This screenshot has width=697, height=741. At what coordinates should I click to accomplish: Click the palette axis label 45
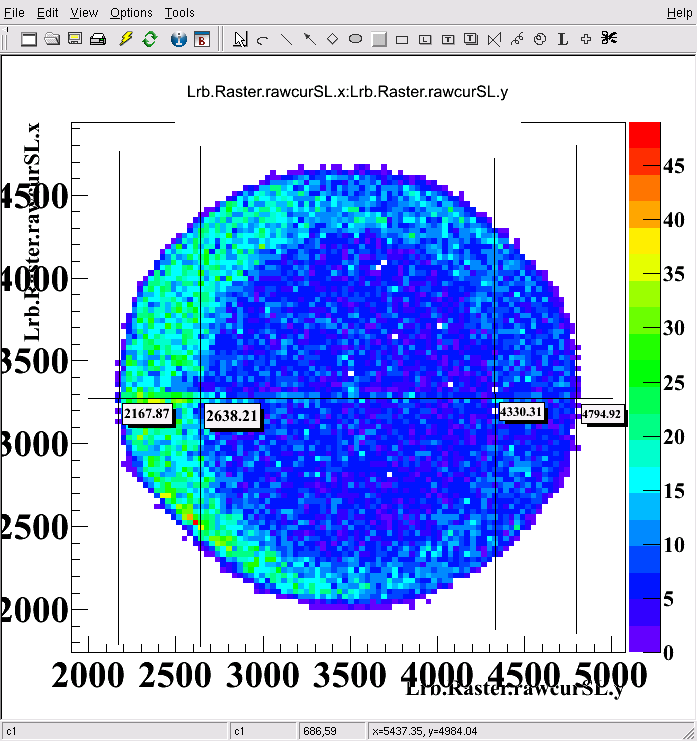click(x=673, y=166)
